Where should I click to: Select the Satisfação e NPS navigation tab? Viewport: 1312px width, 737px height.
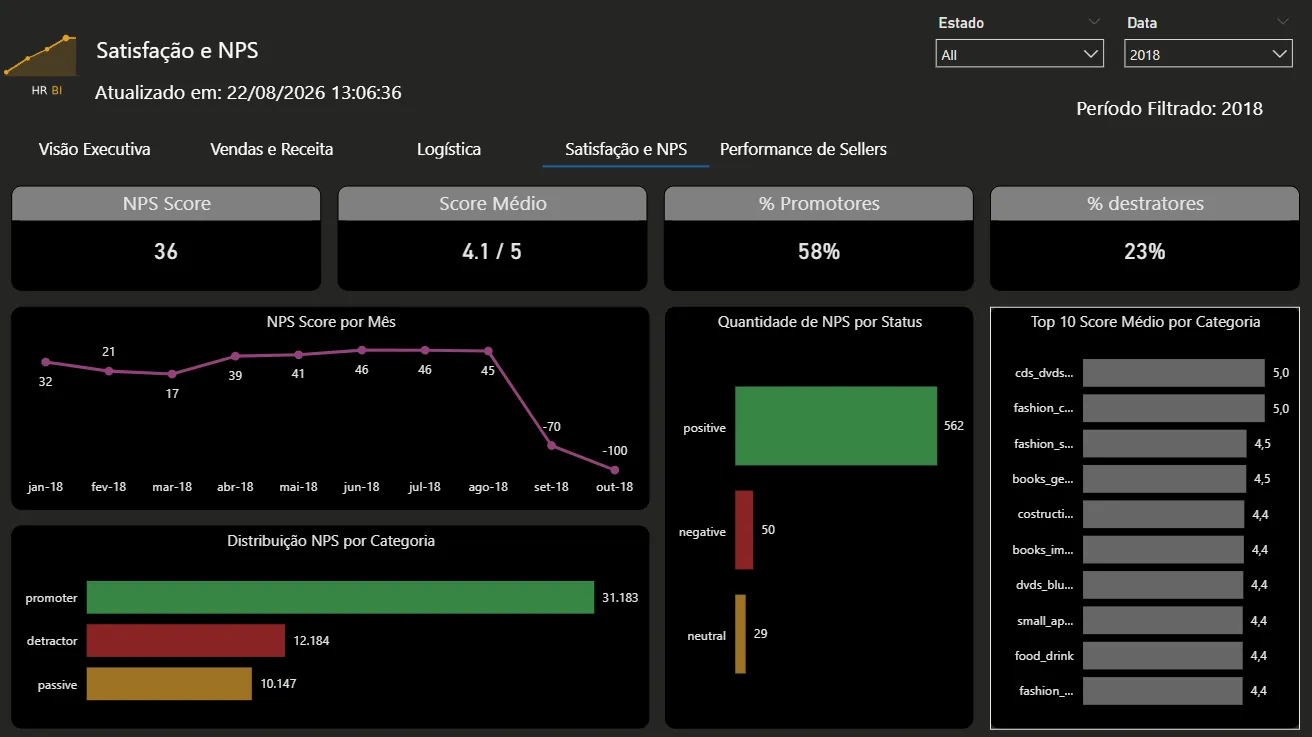tap(626, 149)
